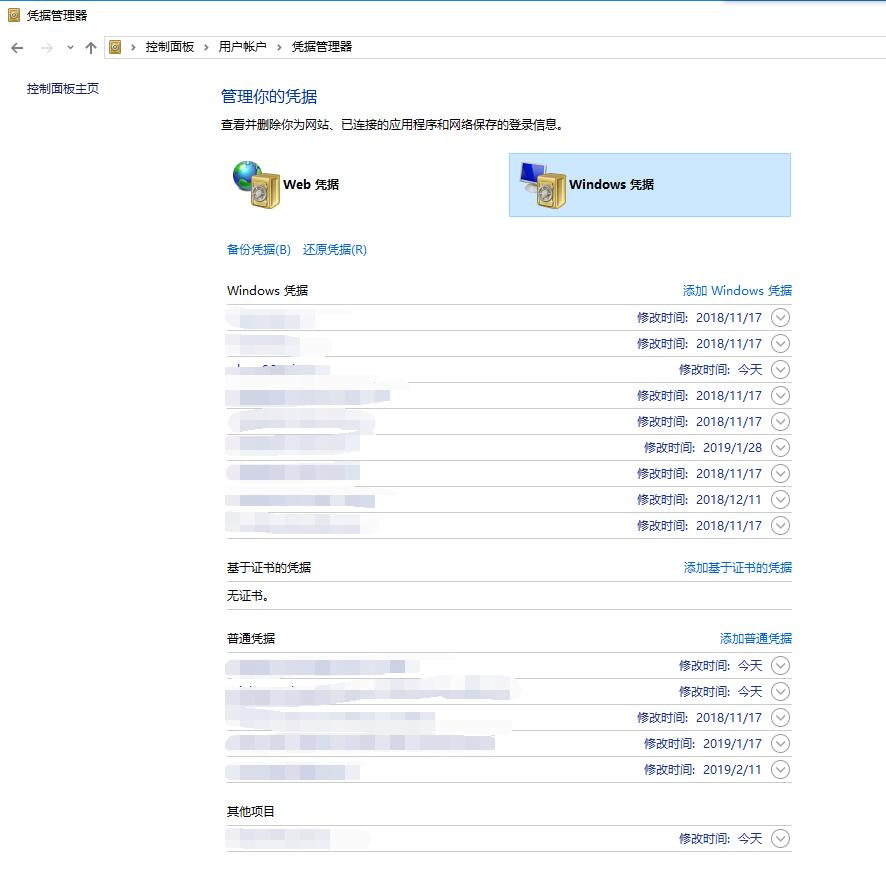Open the breadcrumb chevron between 控制面板 and 用户帐户

206,47
